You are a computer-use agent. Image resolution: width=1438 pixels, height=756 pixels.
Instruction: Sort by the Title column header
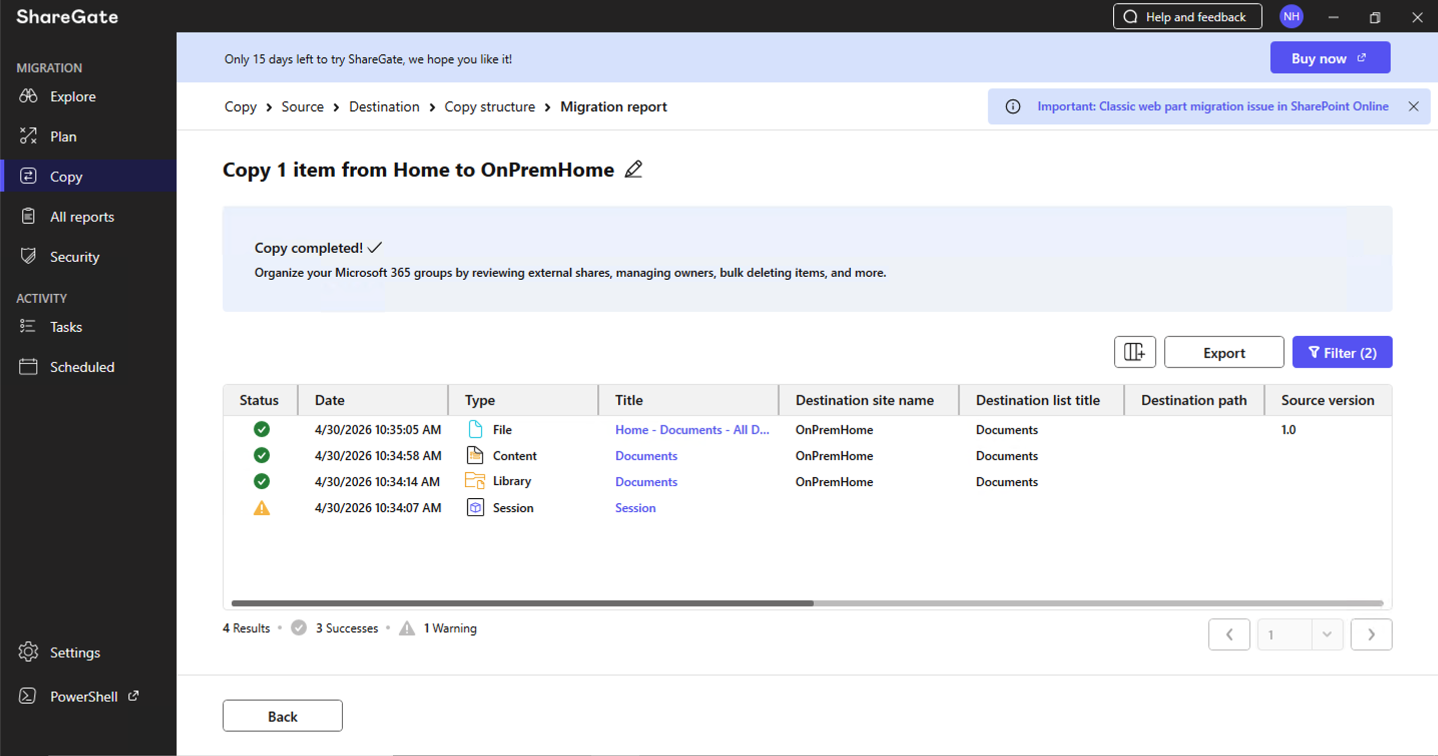pyautogui.click(x=688, y=400)
